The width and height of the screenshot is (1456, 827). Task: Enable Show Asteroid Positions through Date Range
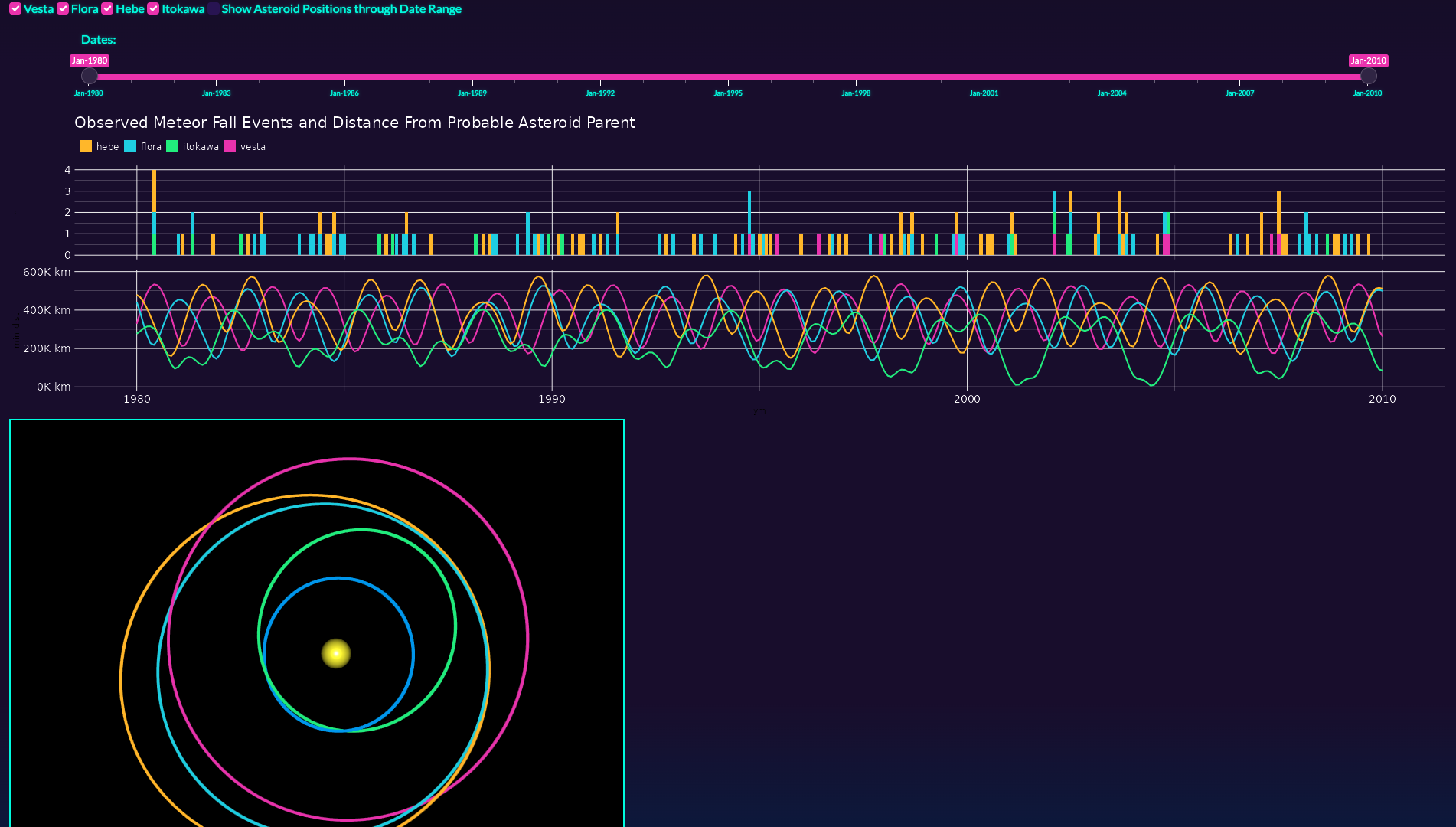pos(214,9)
